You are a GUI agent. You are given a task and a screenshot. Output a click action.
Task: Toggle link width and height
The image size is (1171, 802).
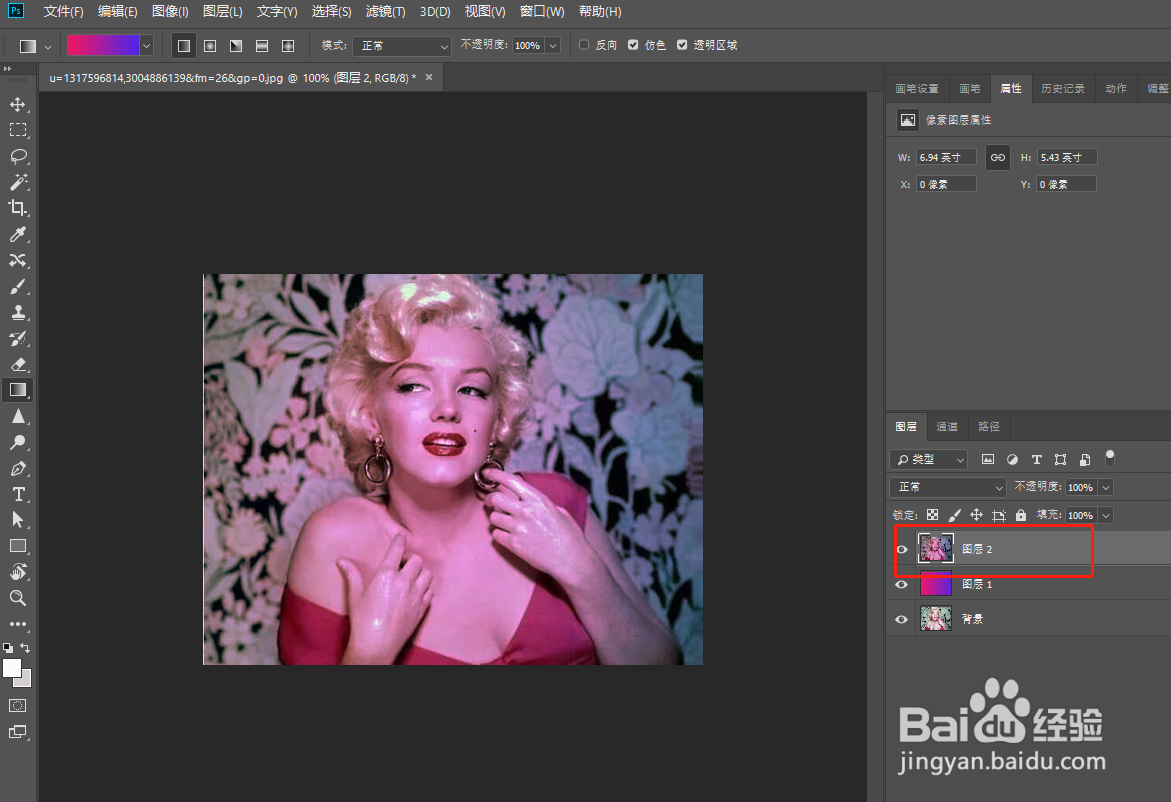pyautogui.click(x=997, y=158)
